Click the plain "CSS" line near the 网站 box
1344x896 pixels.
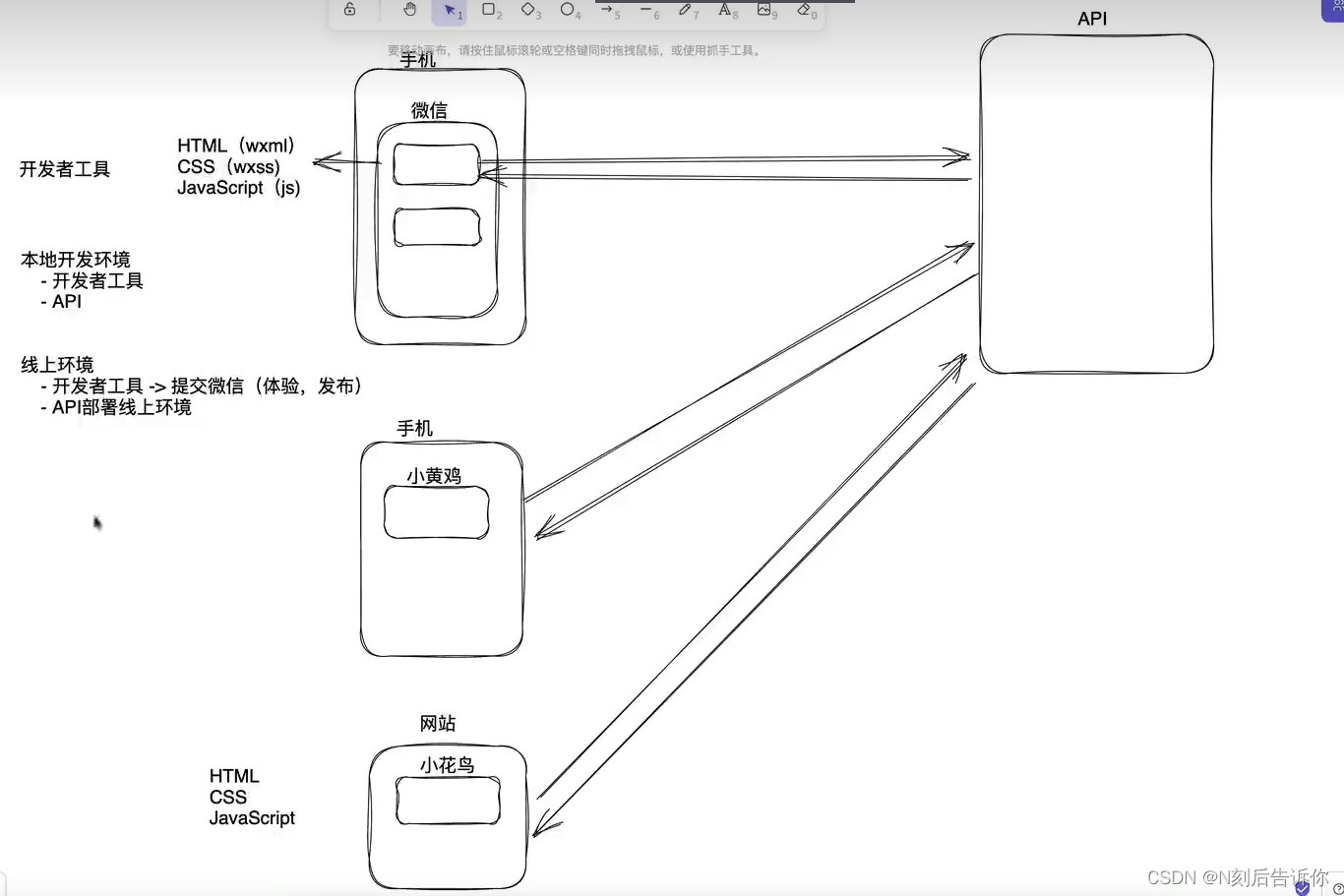228,798
